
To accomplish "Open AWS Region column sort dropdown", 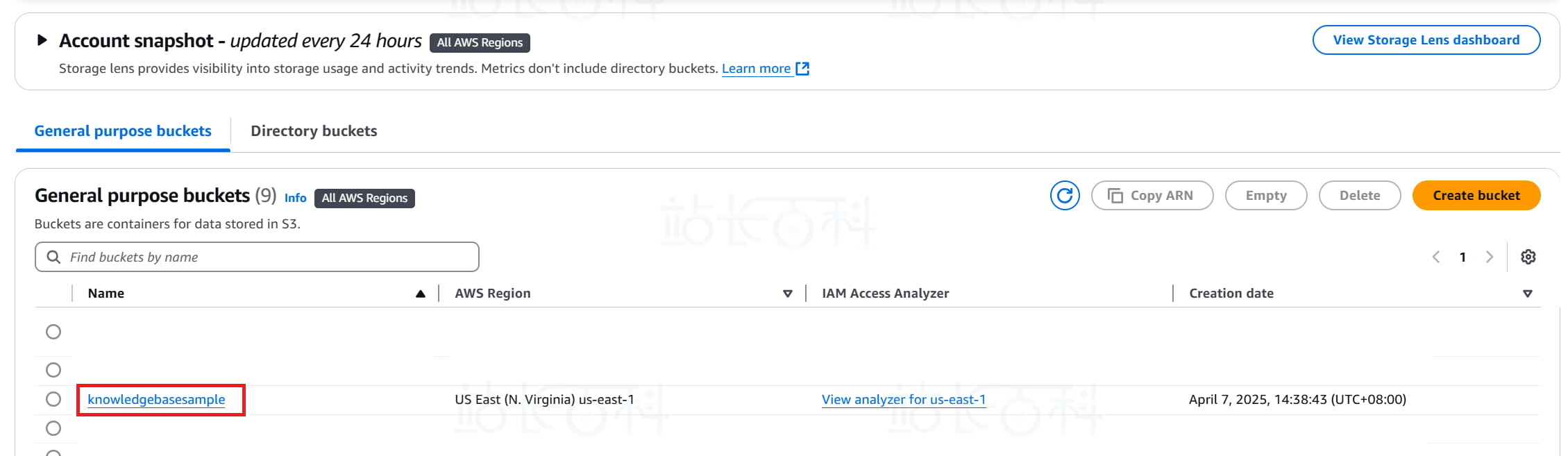I will [x=787, y=294].
